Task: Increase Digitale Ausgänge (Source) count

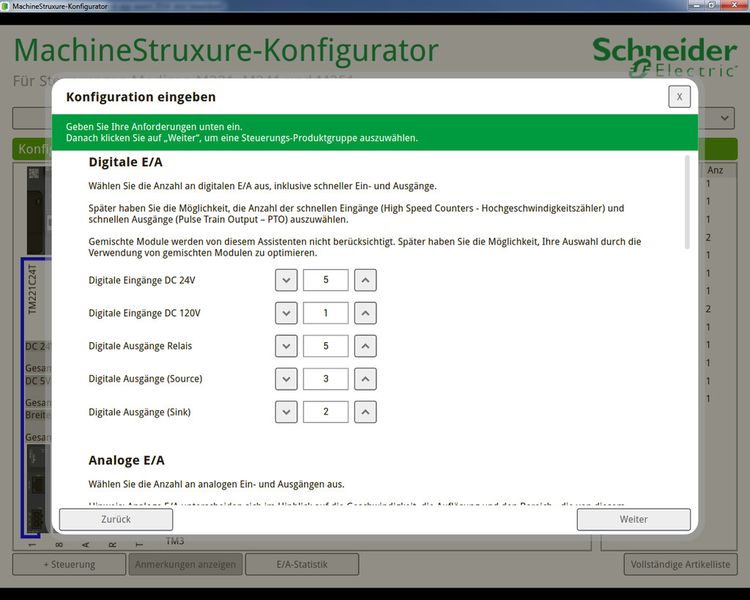Action: click(x=365, y=379)
